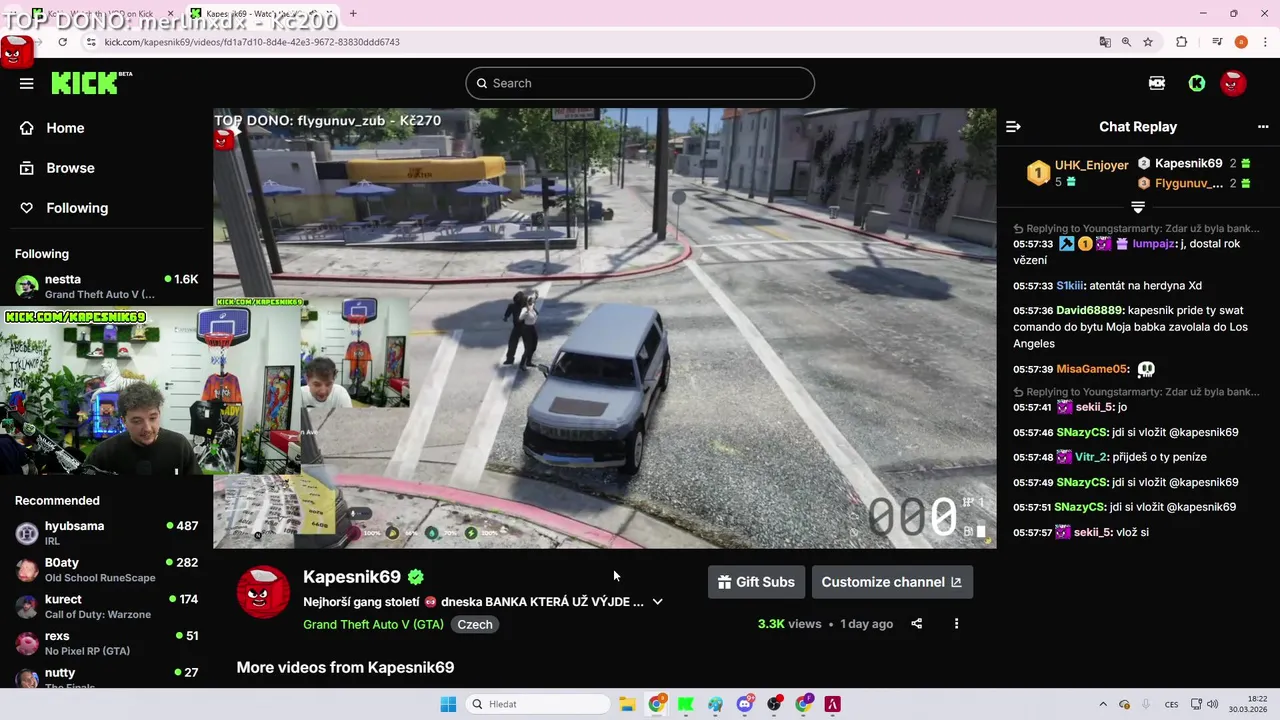1280x720 pixels.
Task: Open Kapesnik69 channel avatar
Action: click(x=264, y=592)
